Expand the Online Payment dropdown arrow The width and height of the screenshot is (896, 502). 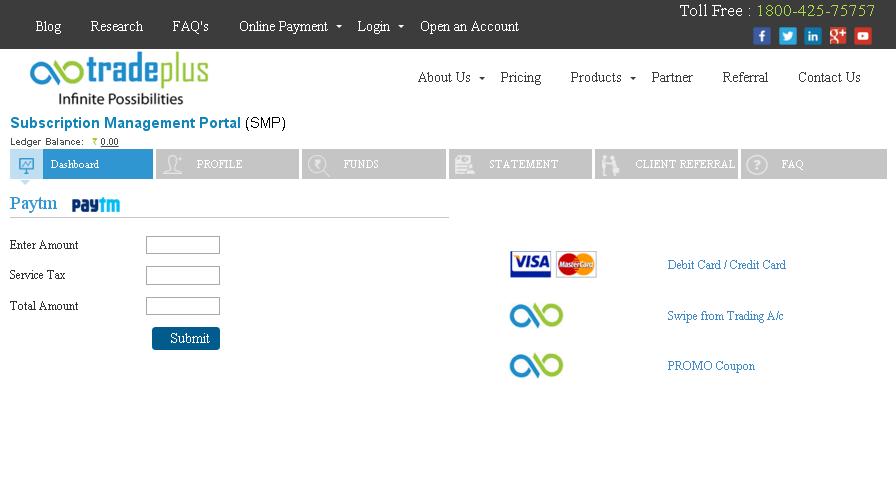pyautogui.click(x=339, y=27)
